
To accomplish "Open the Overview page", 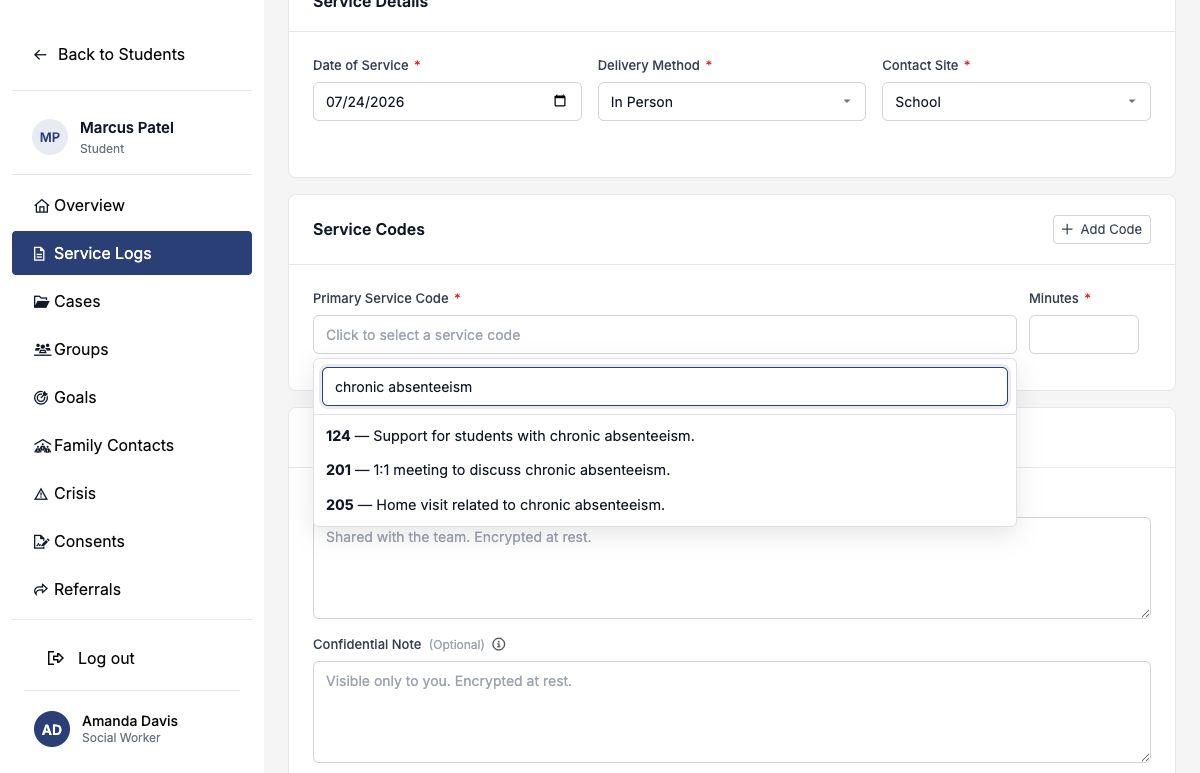I will click(132, 205).
